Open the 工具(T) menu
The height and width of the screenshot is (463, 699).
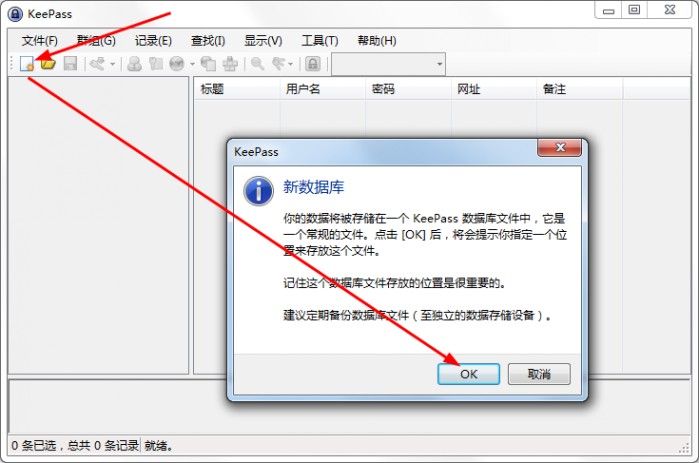[320, 41]
